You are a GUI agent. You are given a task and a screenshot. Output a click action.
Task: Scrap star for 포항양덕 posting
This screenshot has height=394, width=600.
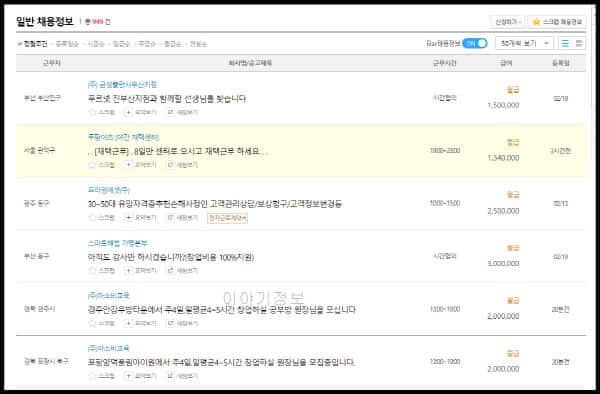[92, 376]
